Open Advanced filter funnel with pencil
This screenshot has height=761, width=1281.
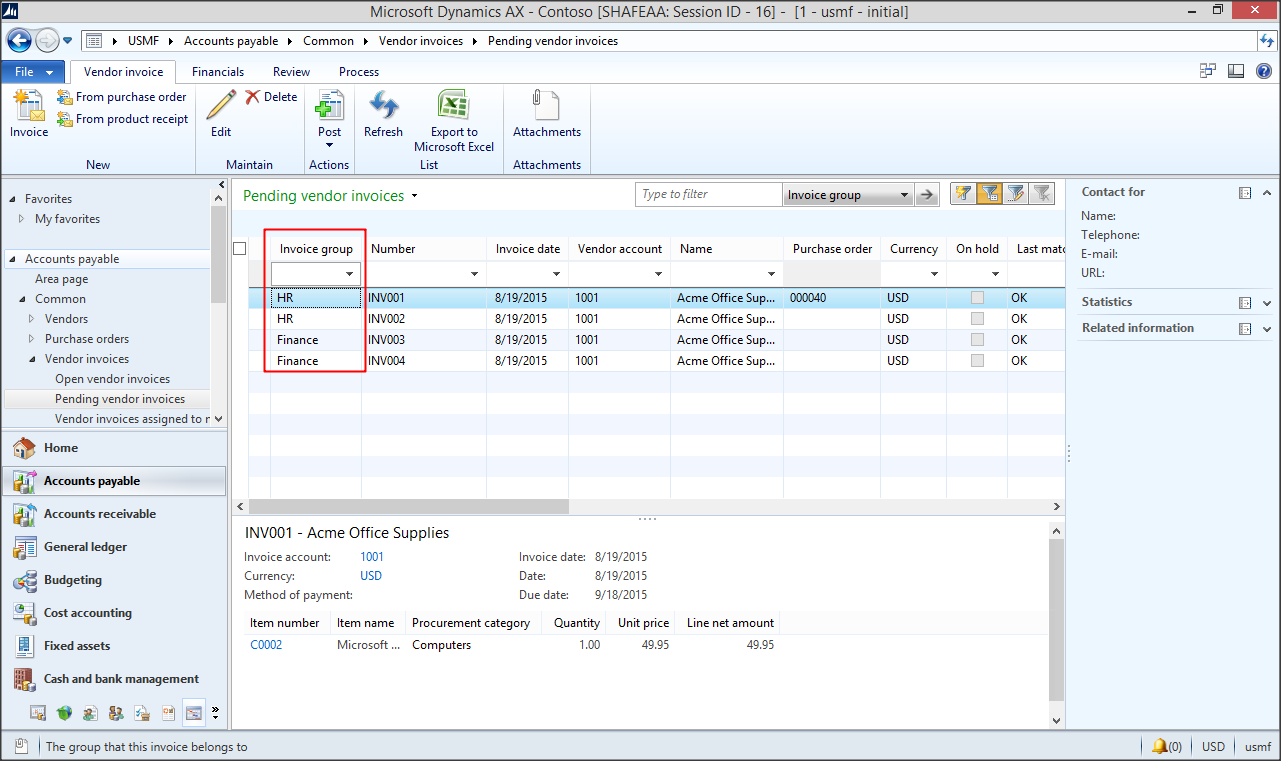pyautogui.click(x=1015, y=194)
